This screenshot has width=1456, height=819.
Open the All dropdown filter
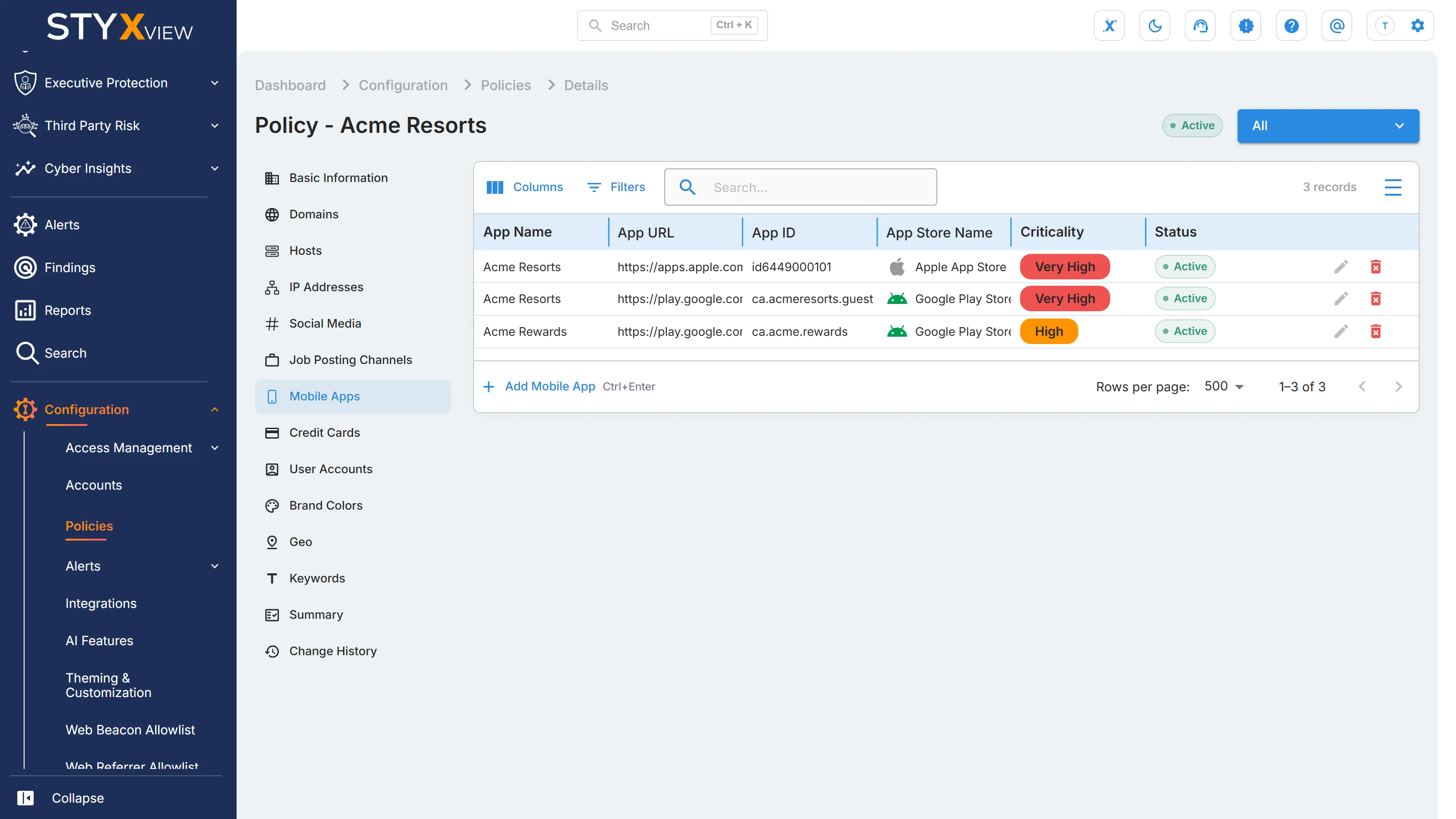point(1328,126)
